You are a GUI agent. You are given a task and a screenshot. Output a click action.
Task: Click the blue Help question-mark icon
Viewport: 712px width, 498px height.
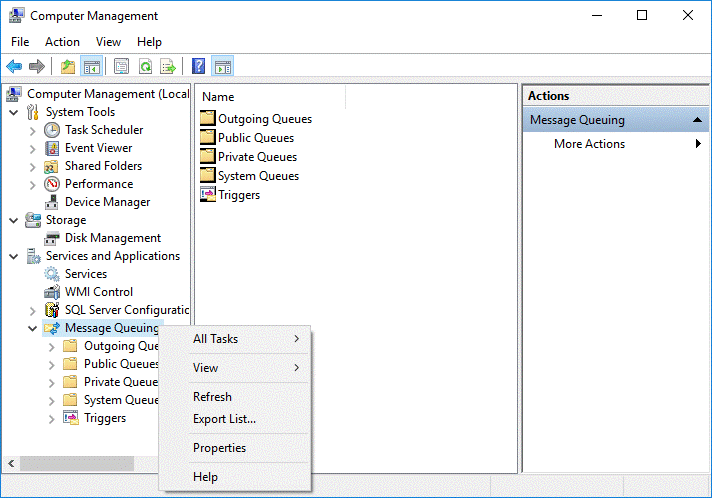[x=198, y=67]
